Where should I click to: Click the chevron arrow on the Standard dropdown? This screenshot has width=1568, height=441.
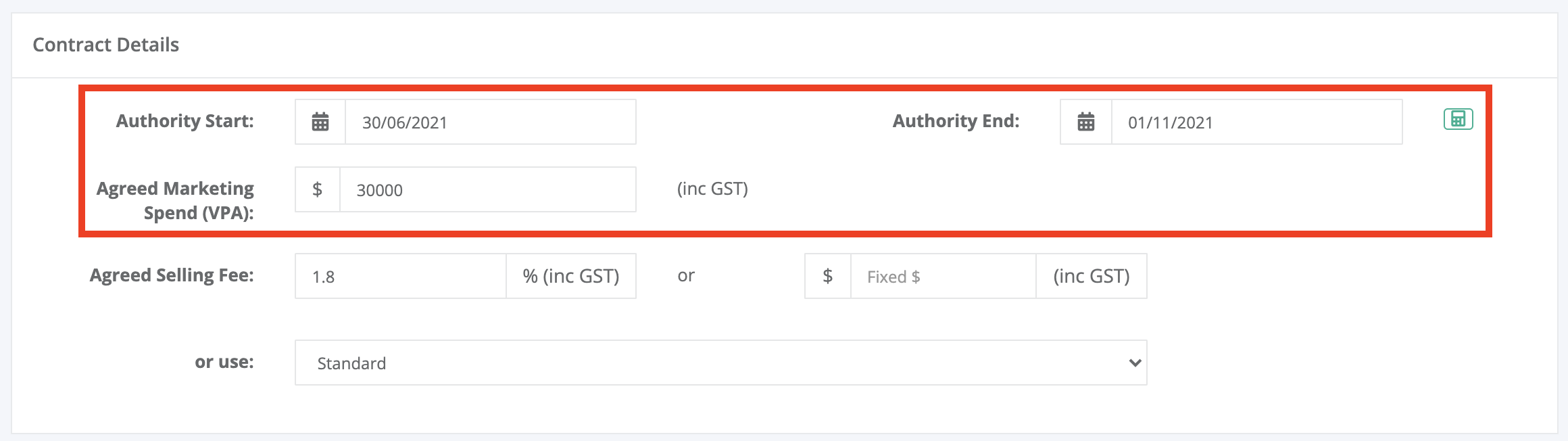pos(1135,363)
